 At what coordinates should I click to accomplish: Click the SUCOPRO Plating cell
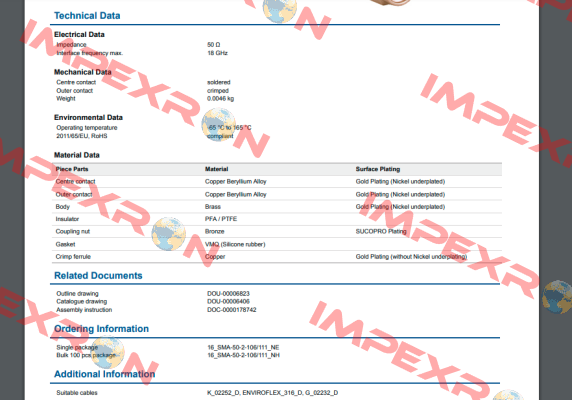click(381, 232)
